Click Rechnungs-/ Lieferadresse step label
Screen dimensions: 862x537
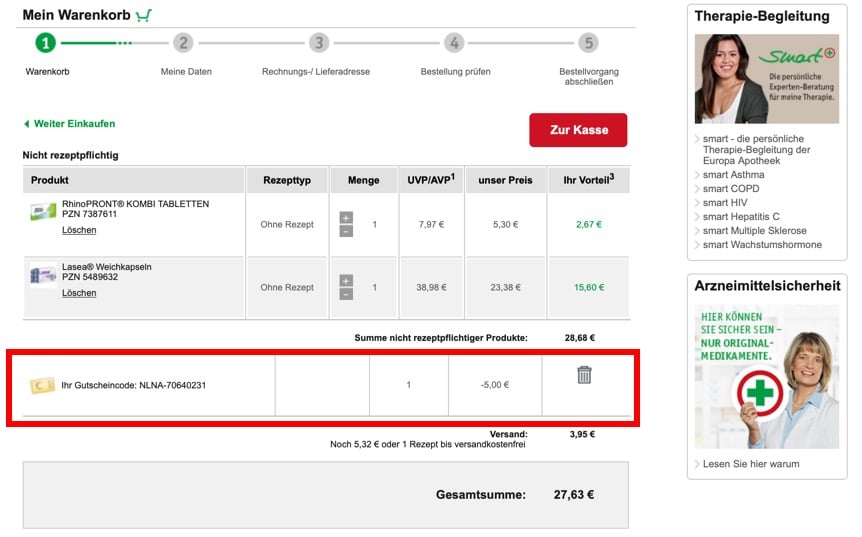pos(316,71)
